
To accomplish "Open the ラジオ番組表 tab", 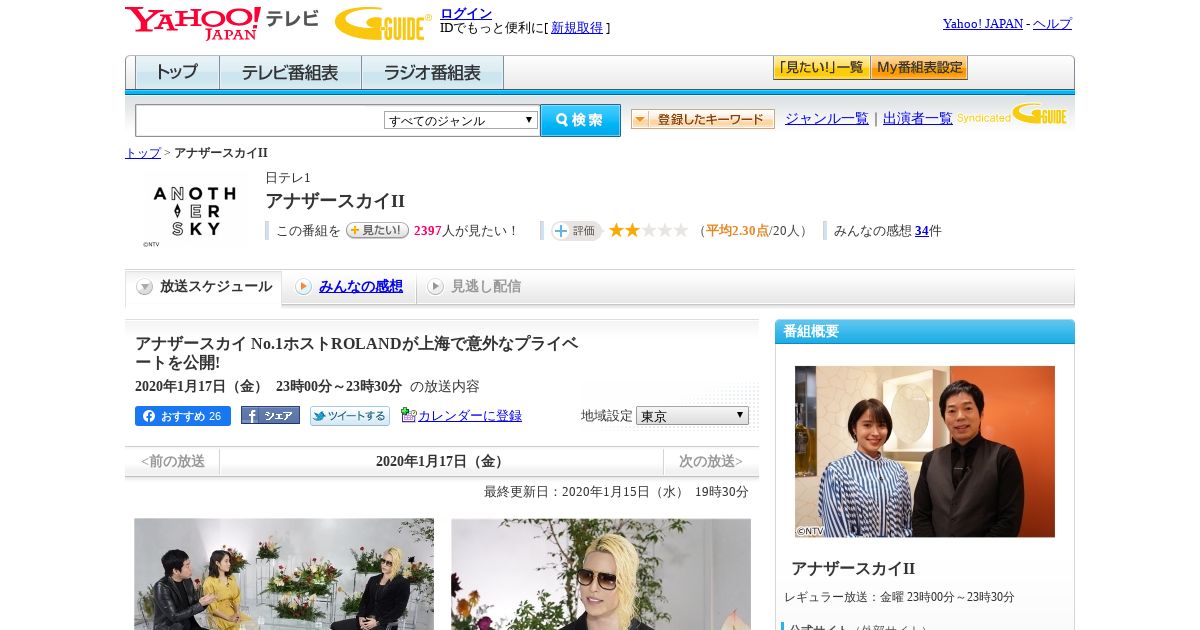I will [x=432, y=72].
